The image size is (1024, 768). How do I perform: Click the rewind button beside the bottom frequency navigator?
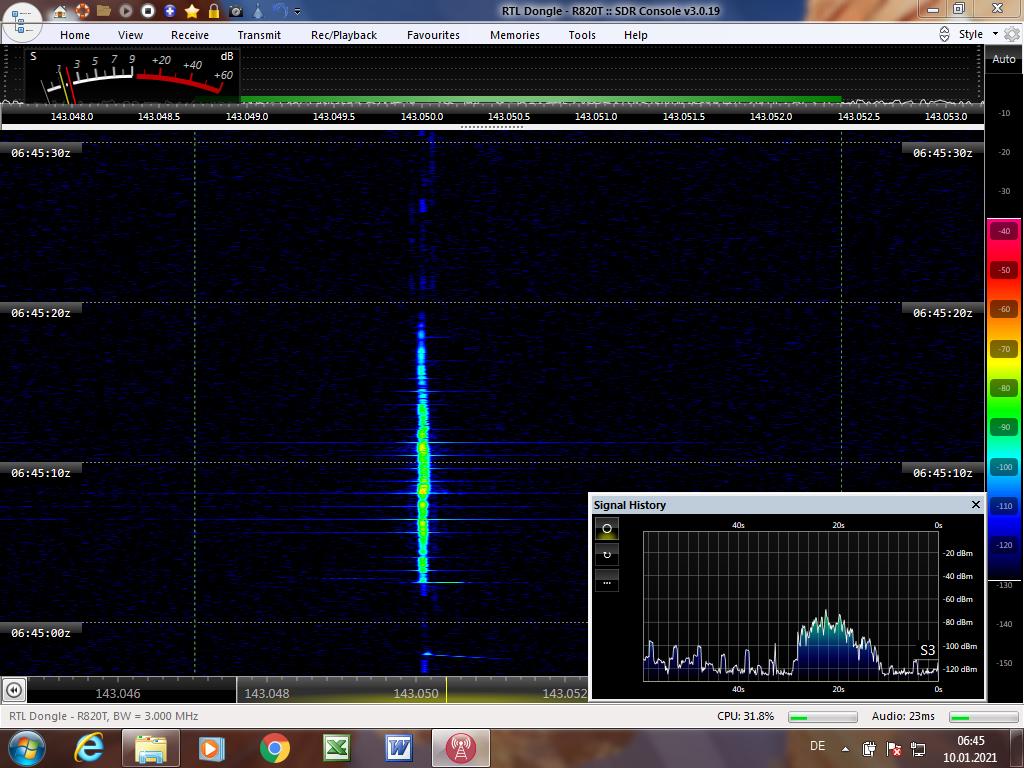coord(14,690)
